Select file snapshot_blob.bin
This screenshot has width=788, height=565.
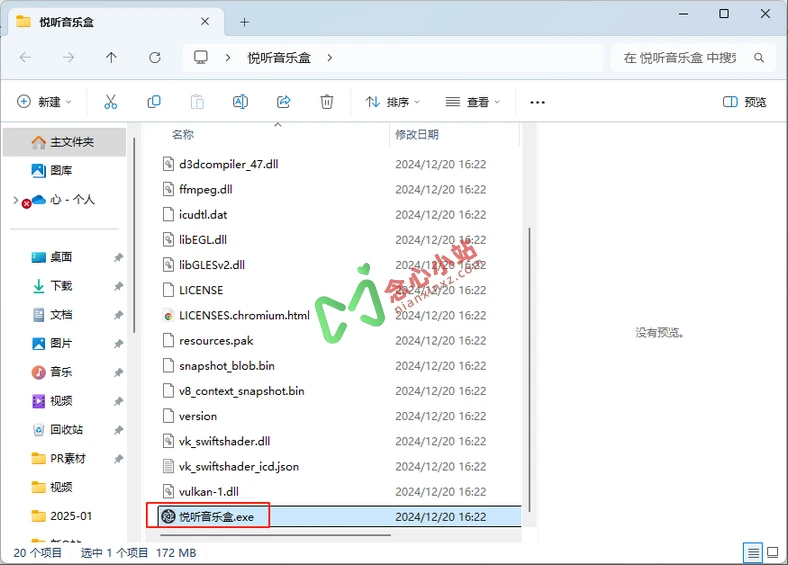[x=227, y=366]
